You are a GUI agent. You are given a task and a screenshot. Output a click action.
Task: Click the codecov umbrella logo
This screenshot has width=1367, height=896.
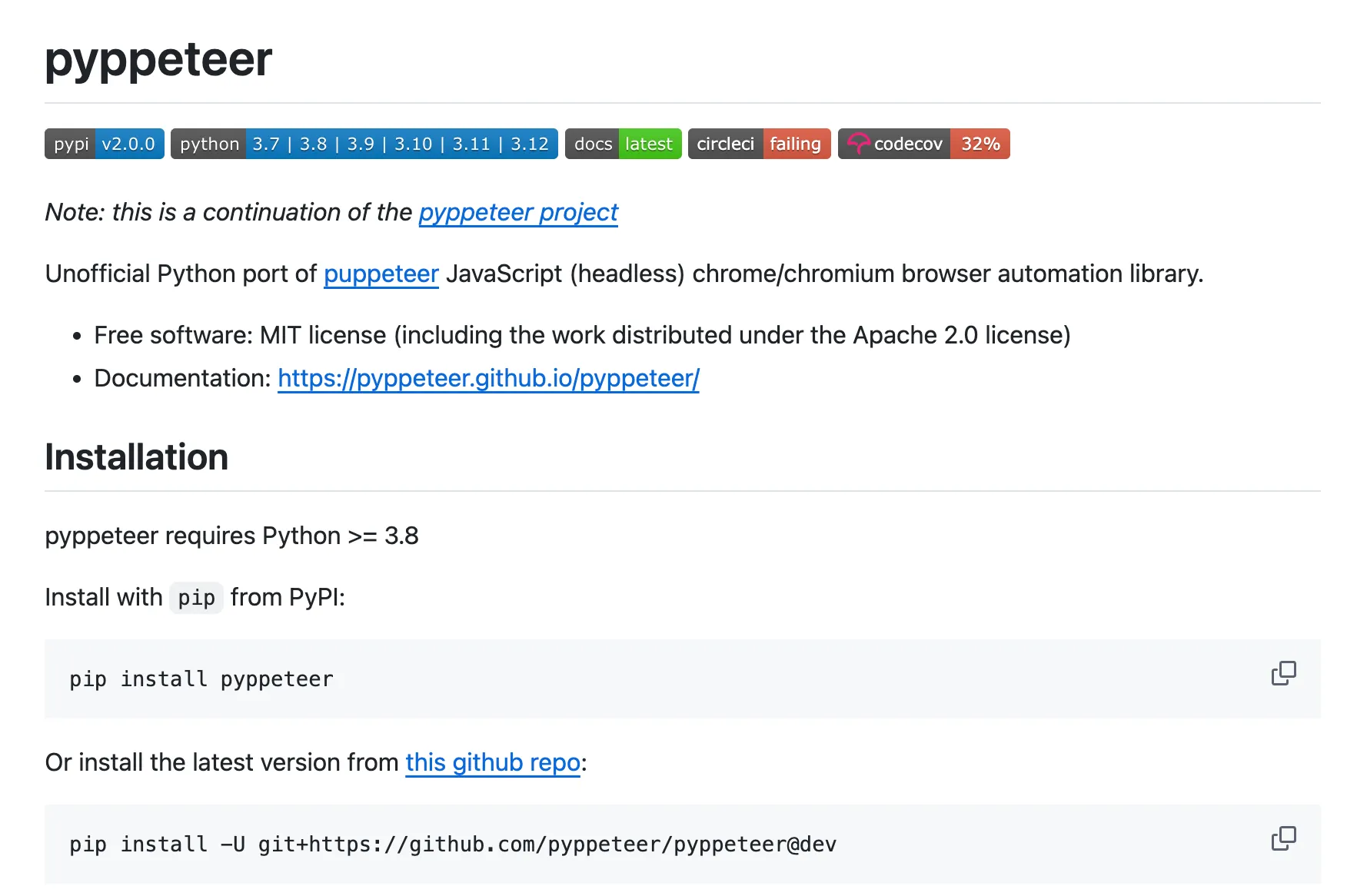(x=859, y=143)
